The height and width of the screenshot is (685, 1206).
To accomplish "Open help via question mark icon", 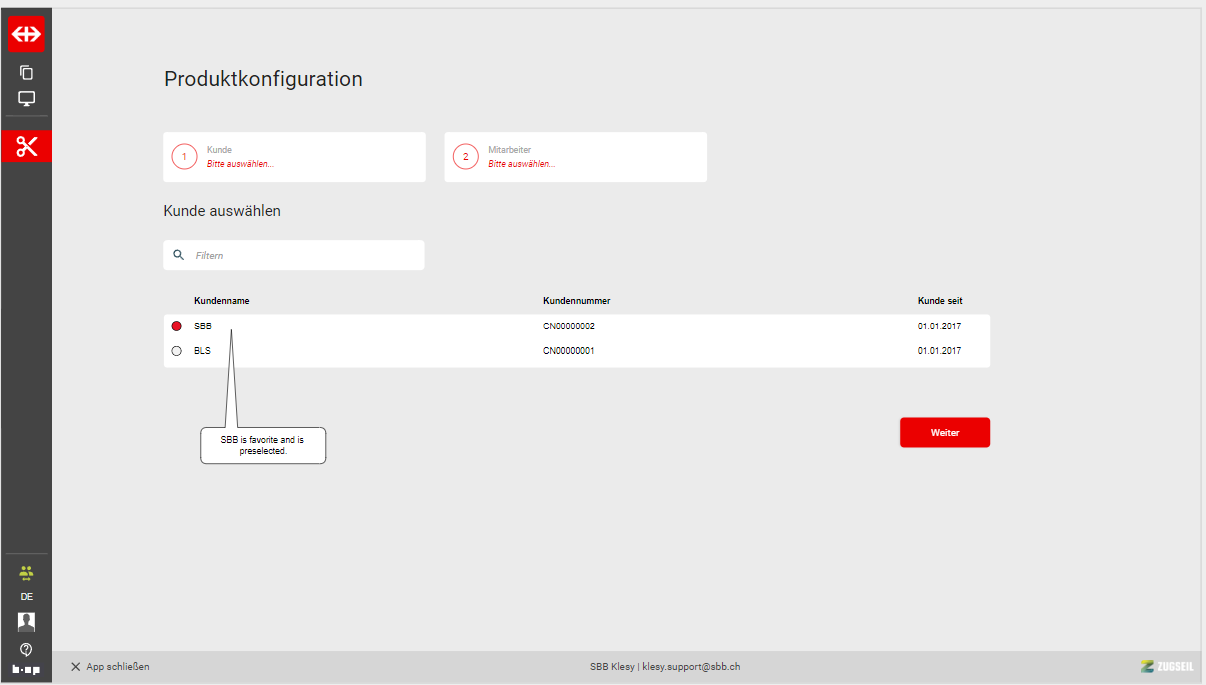I will coord(26,649).
